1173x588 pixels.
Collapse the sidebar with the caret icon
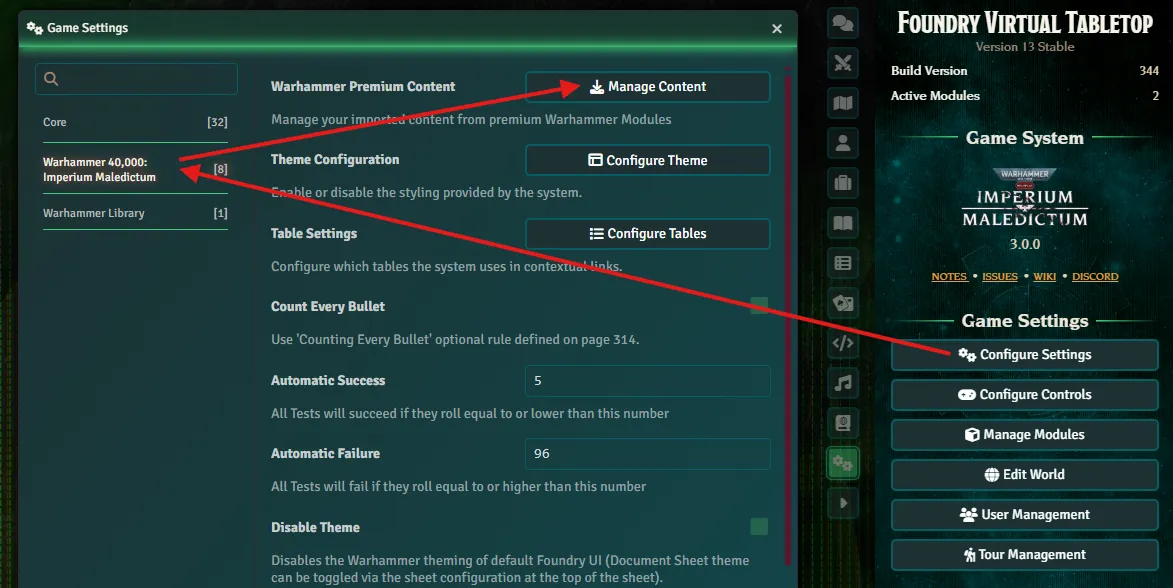(843, 503)
